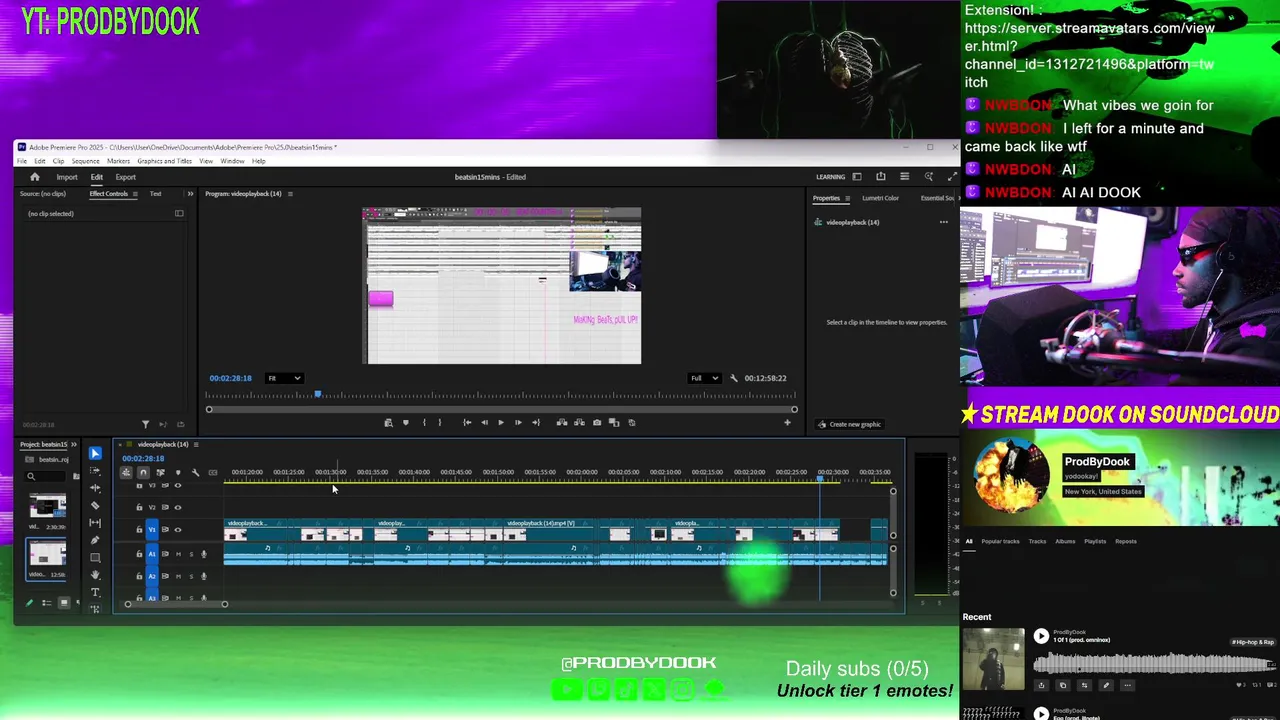
Task: Click the Add Marker icon in timeline header
Action: point(178,472)
